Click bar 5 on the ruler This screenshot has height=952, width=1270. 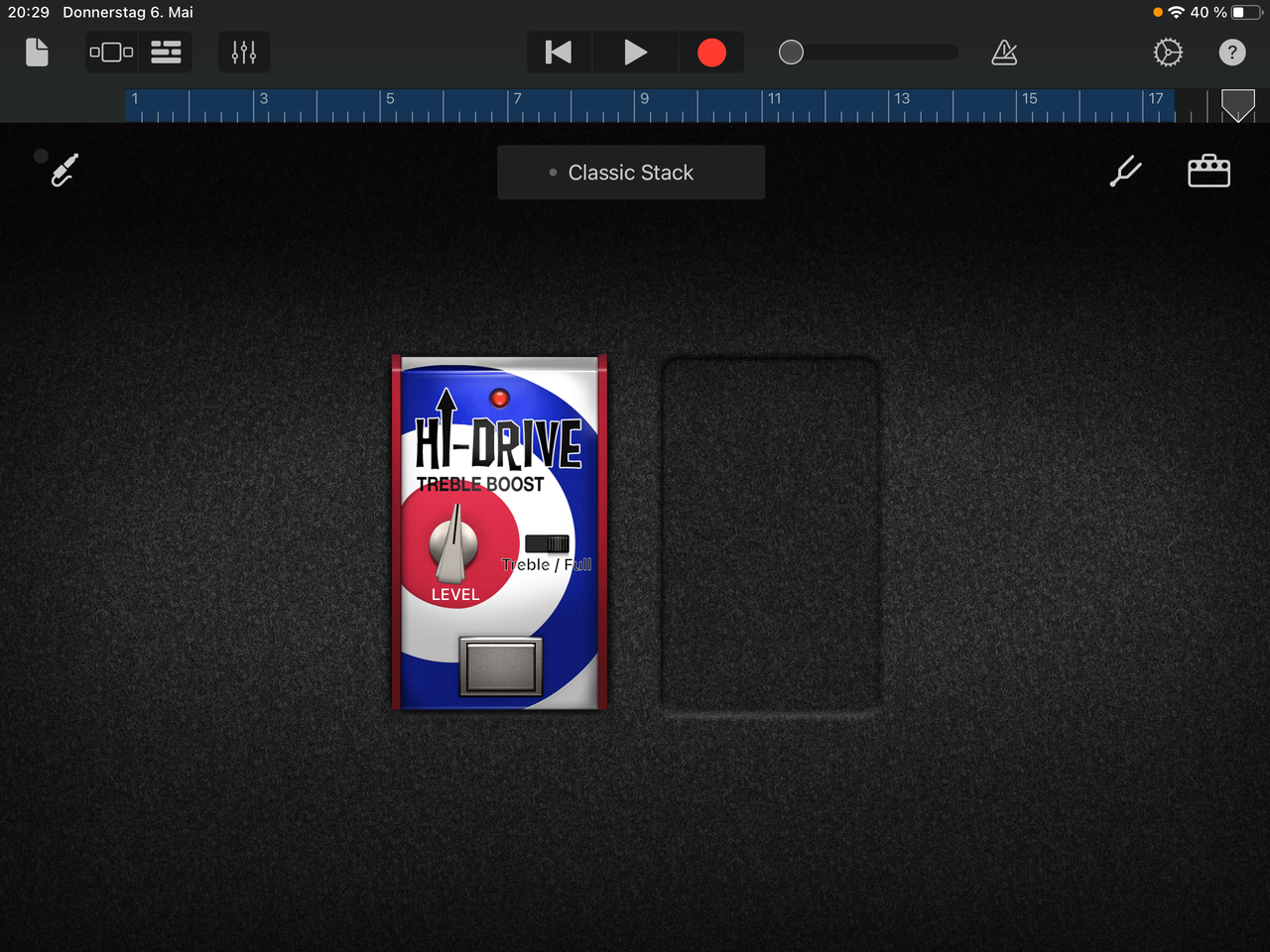(390, 99)
